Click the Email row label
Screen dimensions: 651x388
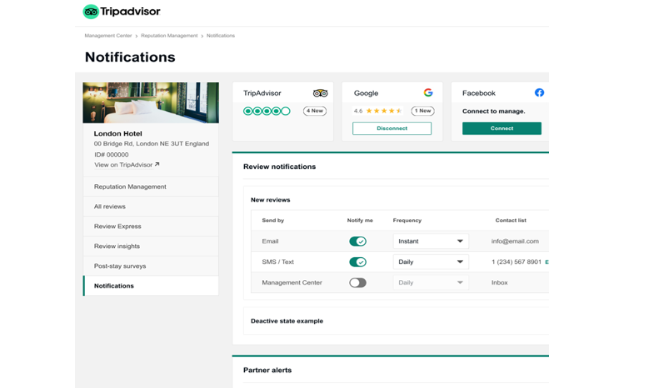tap(270, 241)
